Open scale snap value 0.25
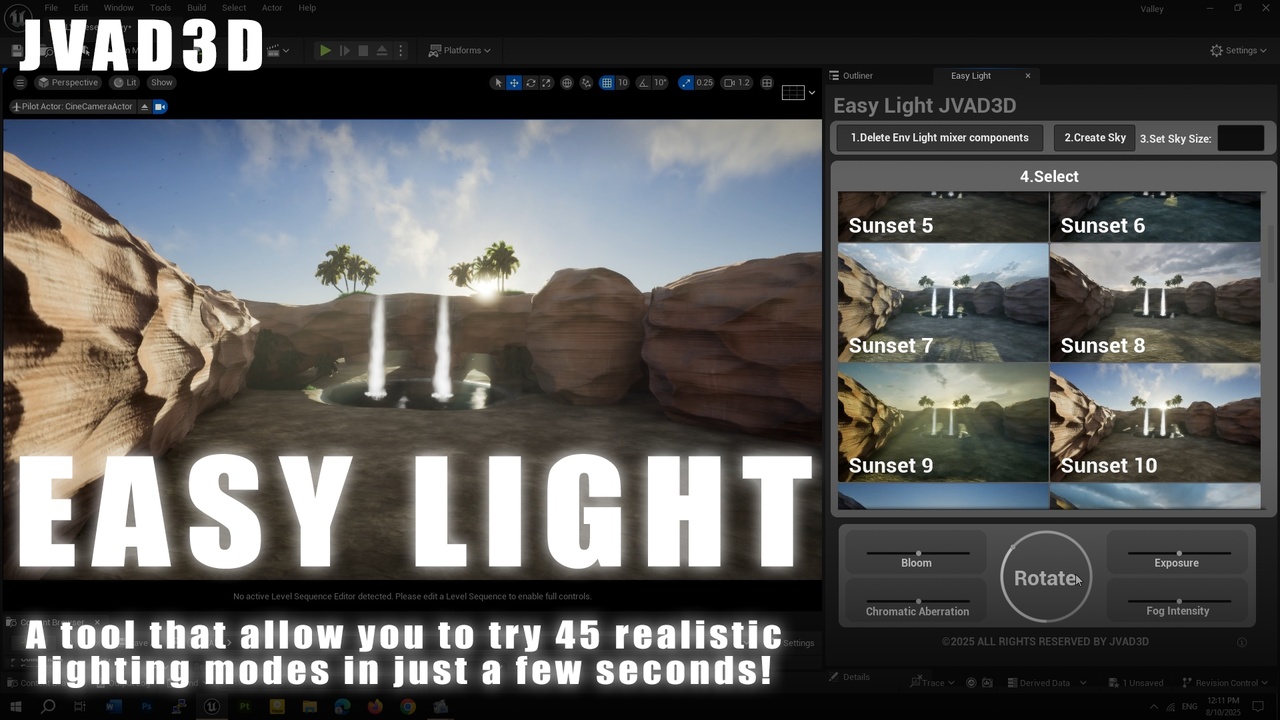 tap(704, 83)
